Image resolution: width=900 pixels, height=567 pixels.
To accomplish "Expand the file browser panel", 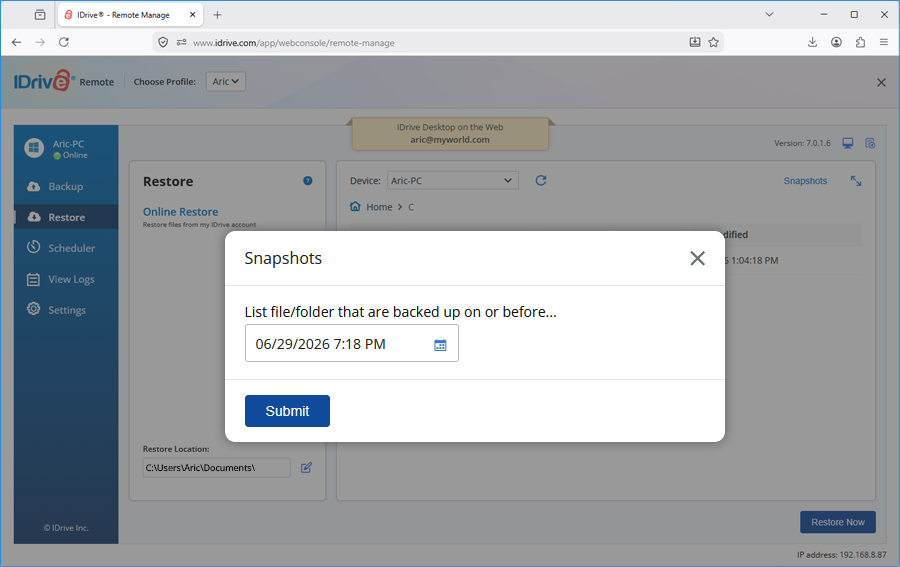I will [x=856, y=181].
